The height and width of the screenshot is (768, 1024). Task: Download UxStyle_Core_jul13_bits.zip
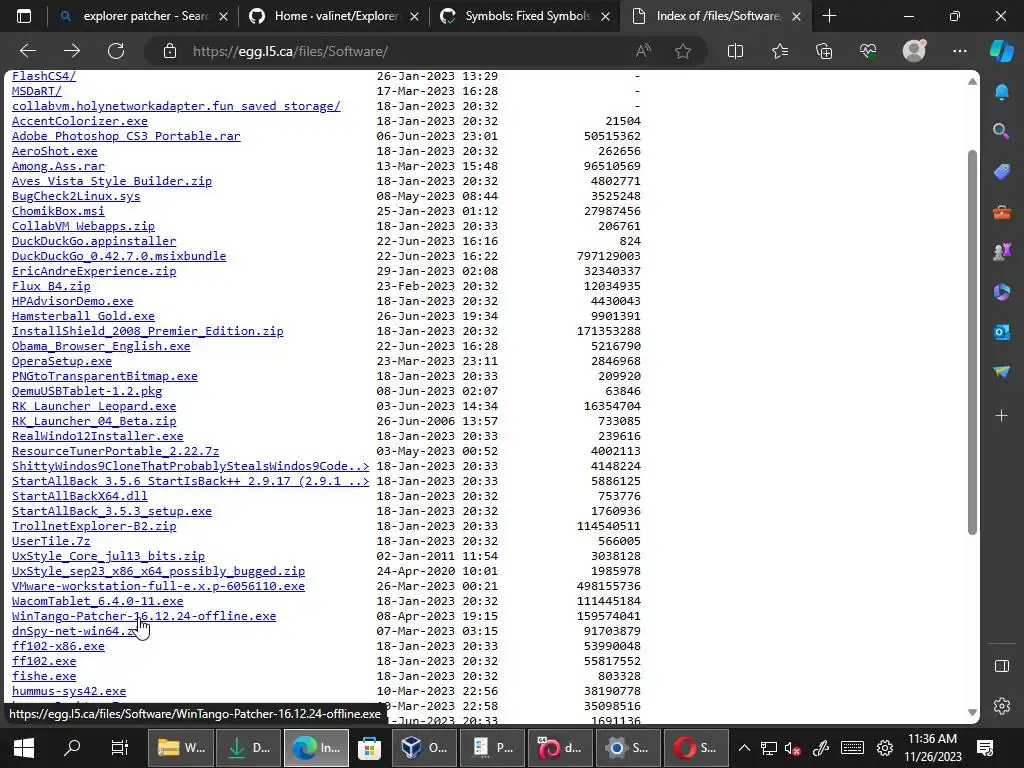coord(108,556)
